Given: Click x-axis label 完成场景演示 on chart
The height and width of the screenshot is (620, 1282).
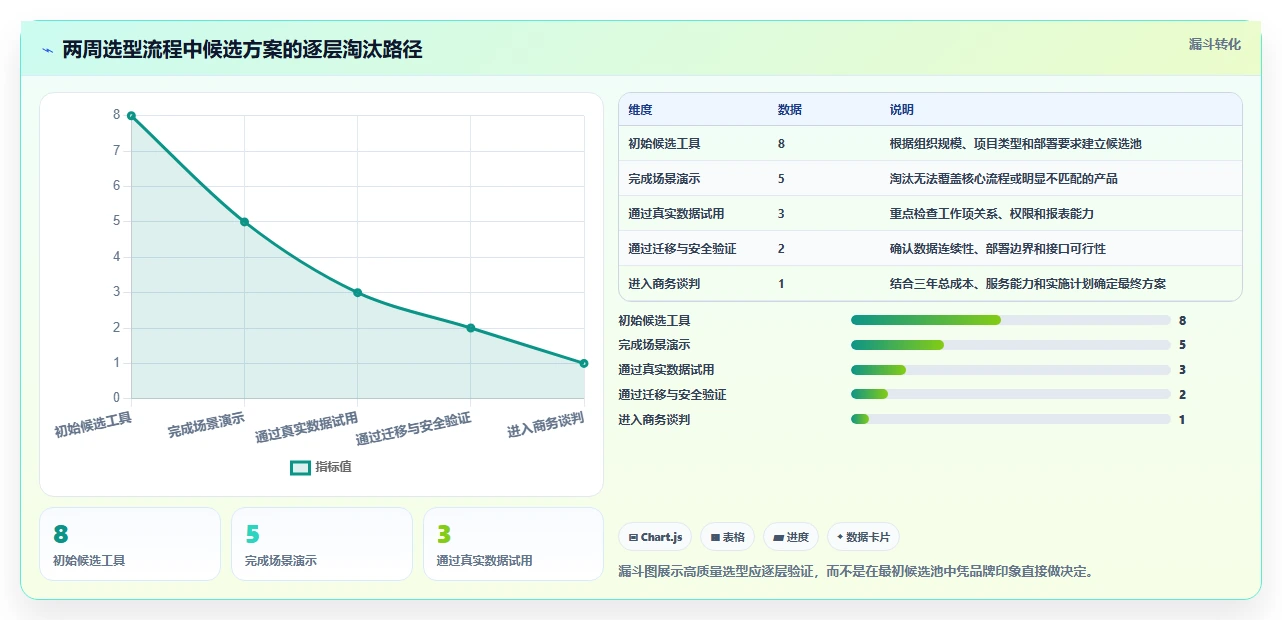Looking at the screenshot, I should pos(206,426).
